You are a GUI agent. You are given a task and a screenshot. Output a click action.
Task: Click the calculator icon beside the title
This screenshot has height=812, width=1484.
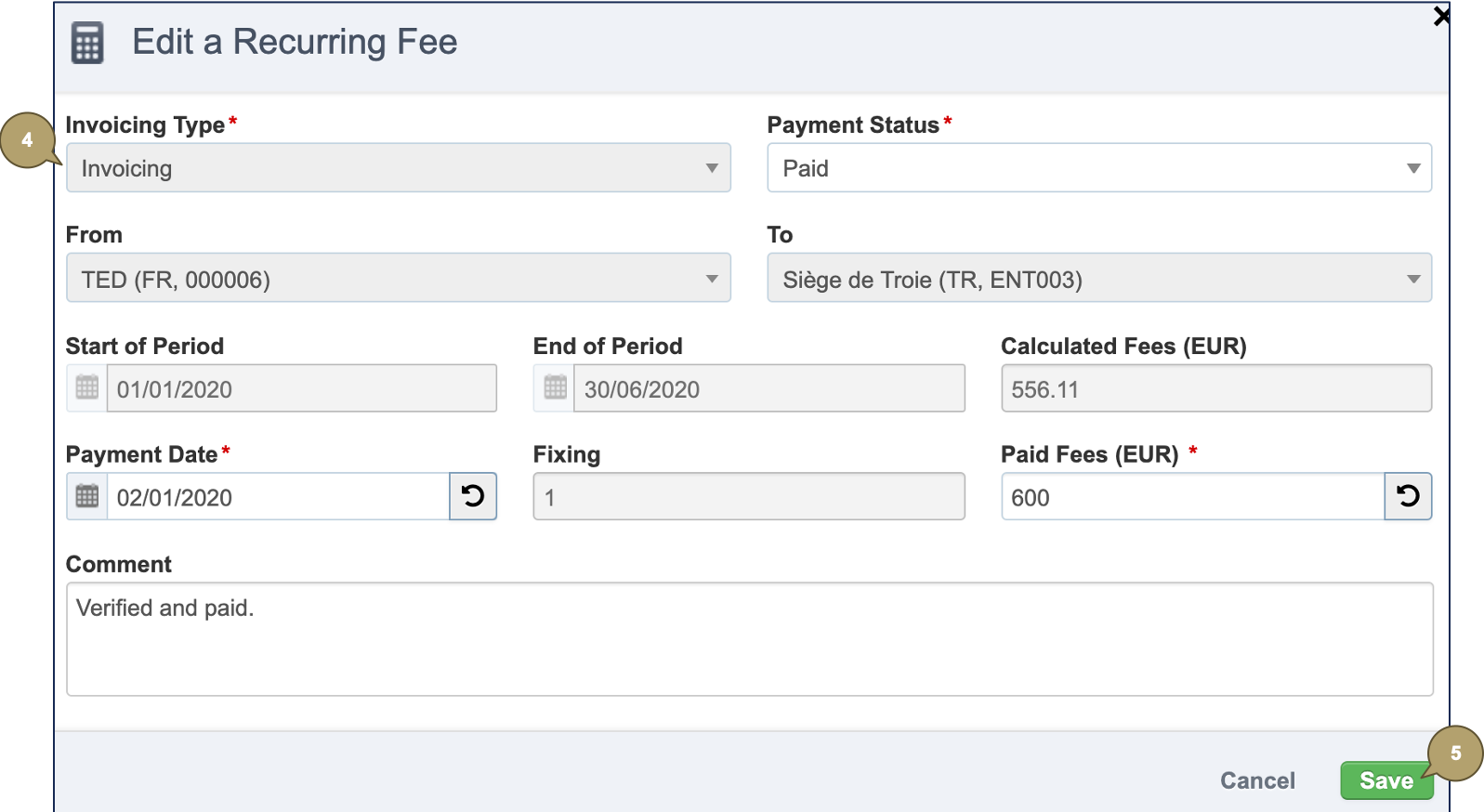(87, 44)
